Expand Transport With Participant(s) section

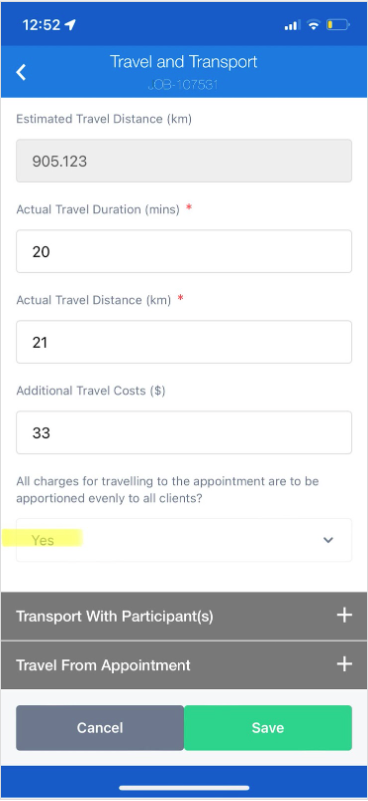point(184,616)
